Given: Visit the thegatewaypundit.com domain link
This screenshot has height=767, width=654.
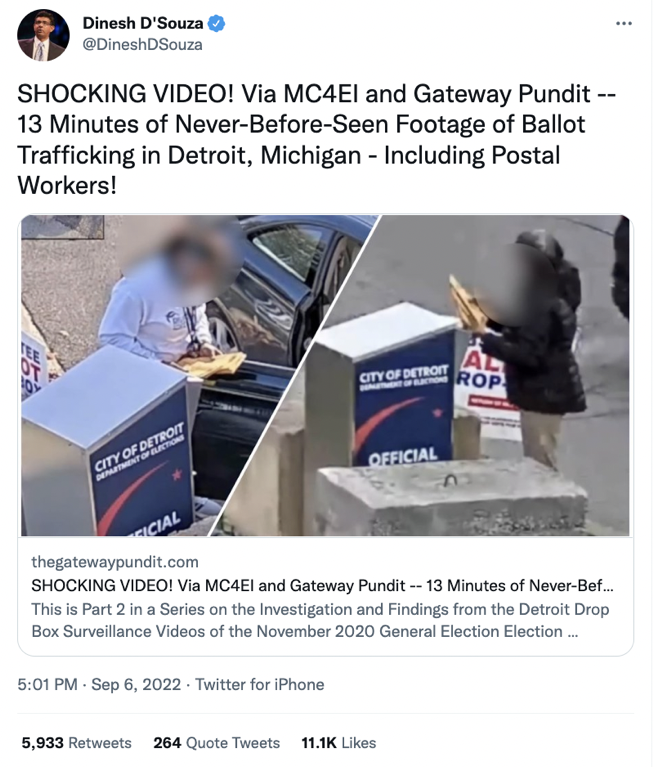Looking at the screenshot, I should [x=115, y=562].
